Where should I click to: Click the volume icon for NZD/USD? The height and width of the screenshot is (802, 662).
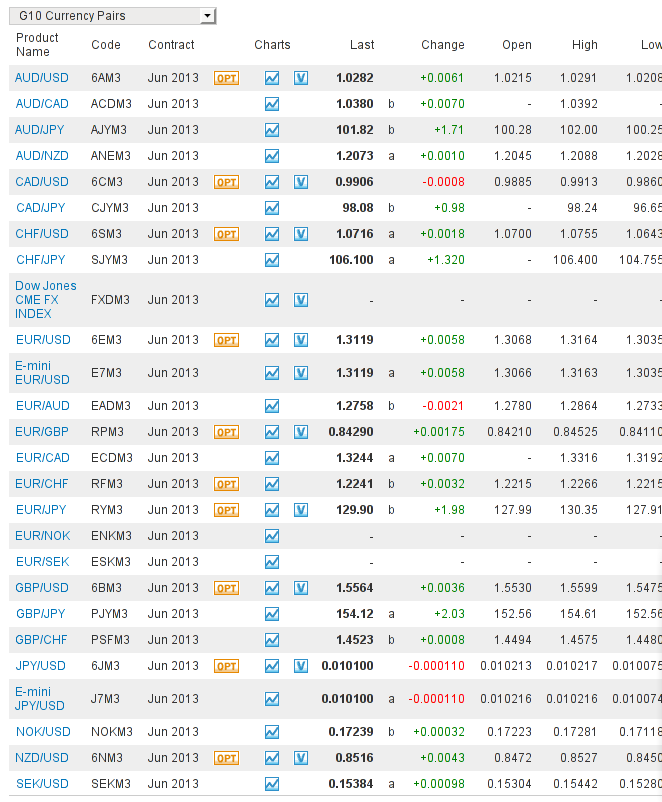[x=301, y=758]
